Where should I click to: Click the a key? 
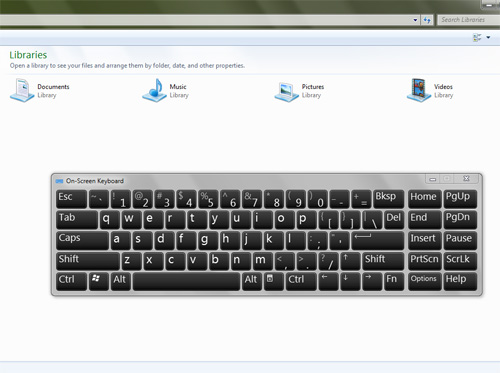coord(120,240)
